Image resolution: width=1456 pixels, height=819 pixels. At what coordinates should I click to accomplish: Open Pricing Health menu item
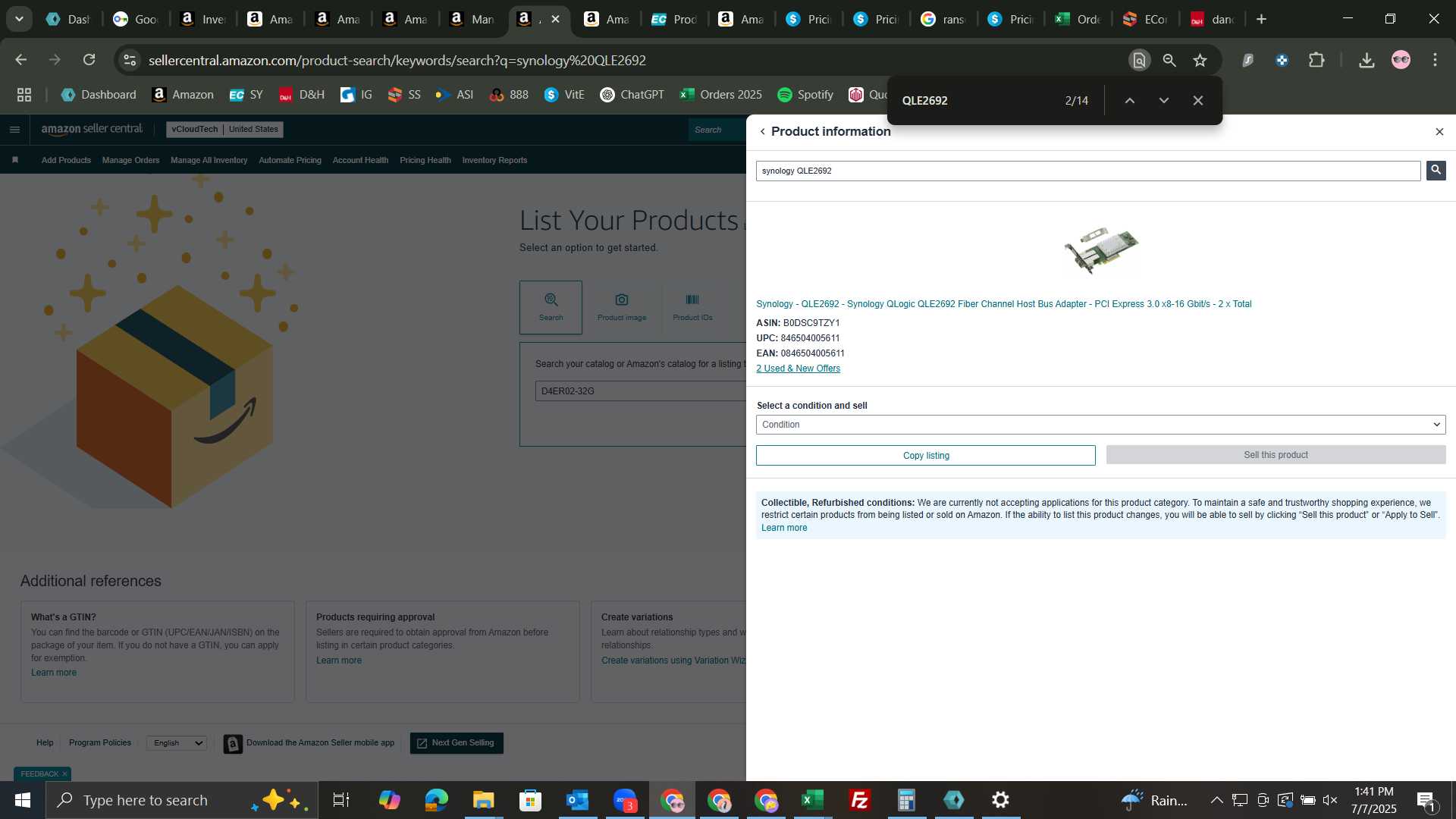[x=425, y=161]
